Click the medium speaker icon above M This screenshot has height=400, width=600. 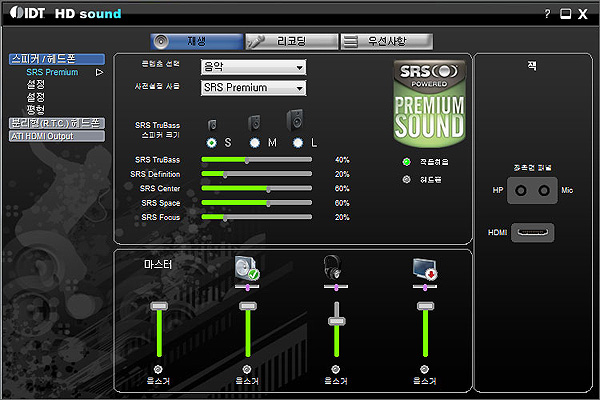(x=254, y=122)
